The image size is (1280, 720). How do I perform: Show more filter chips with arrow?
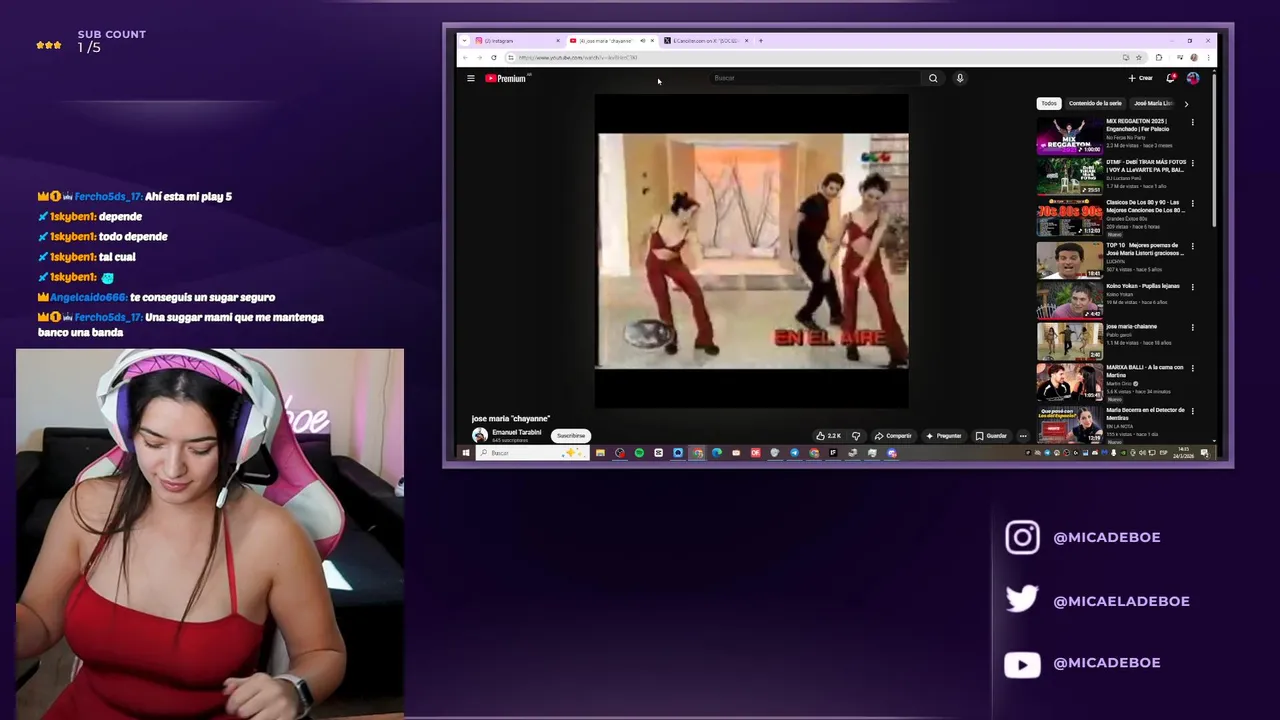click(1186, 103)
